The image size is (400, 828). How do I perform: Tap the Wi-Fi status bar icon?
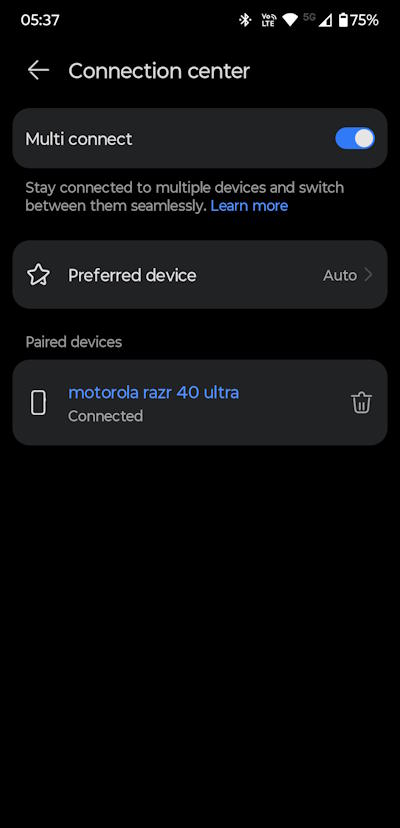(x=290, y=20)
